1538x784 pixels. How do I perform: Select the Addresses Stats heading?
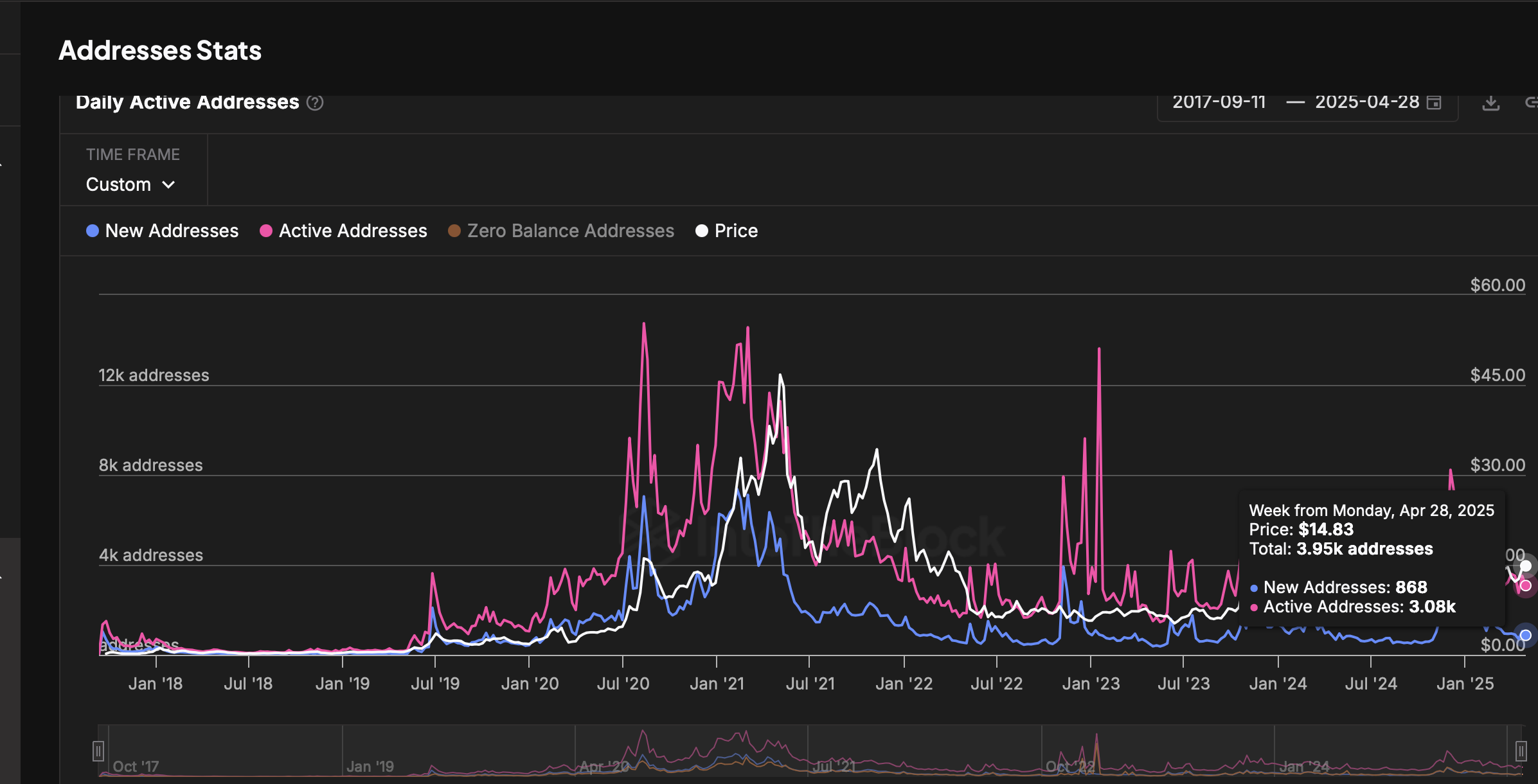[x=160, y=50]
